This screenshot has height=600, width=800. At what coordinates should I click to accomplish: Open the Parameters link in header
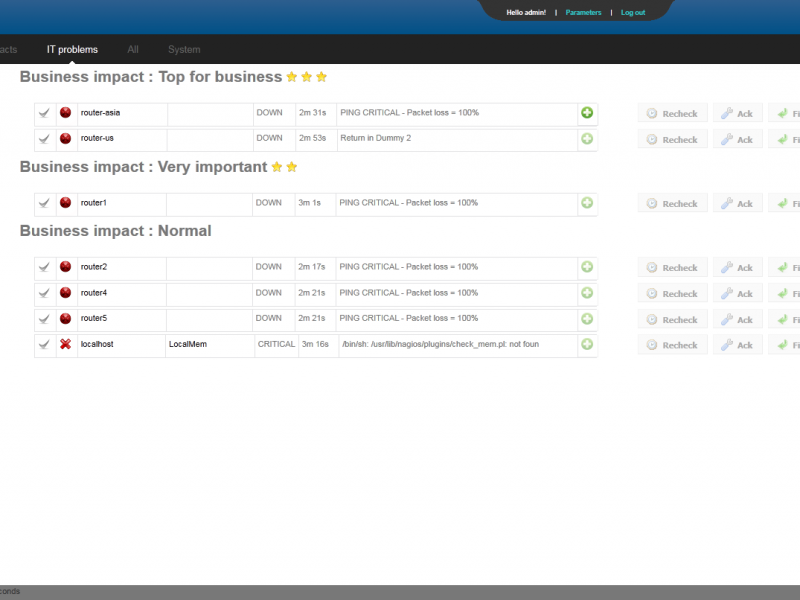click(583, 13)
